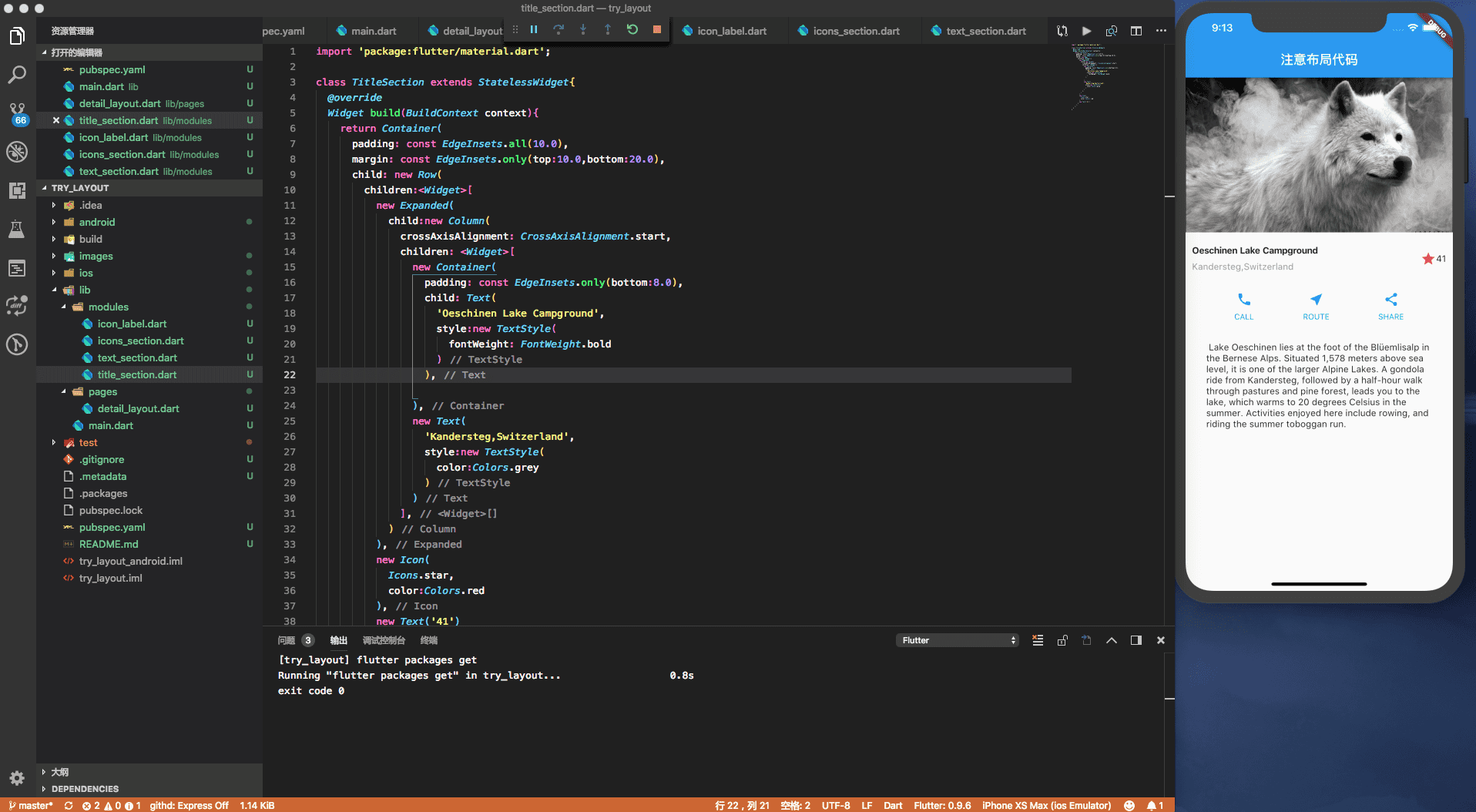
Task: Clear the output panel contents
Action: (1038, 640)
